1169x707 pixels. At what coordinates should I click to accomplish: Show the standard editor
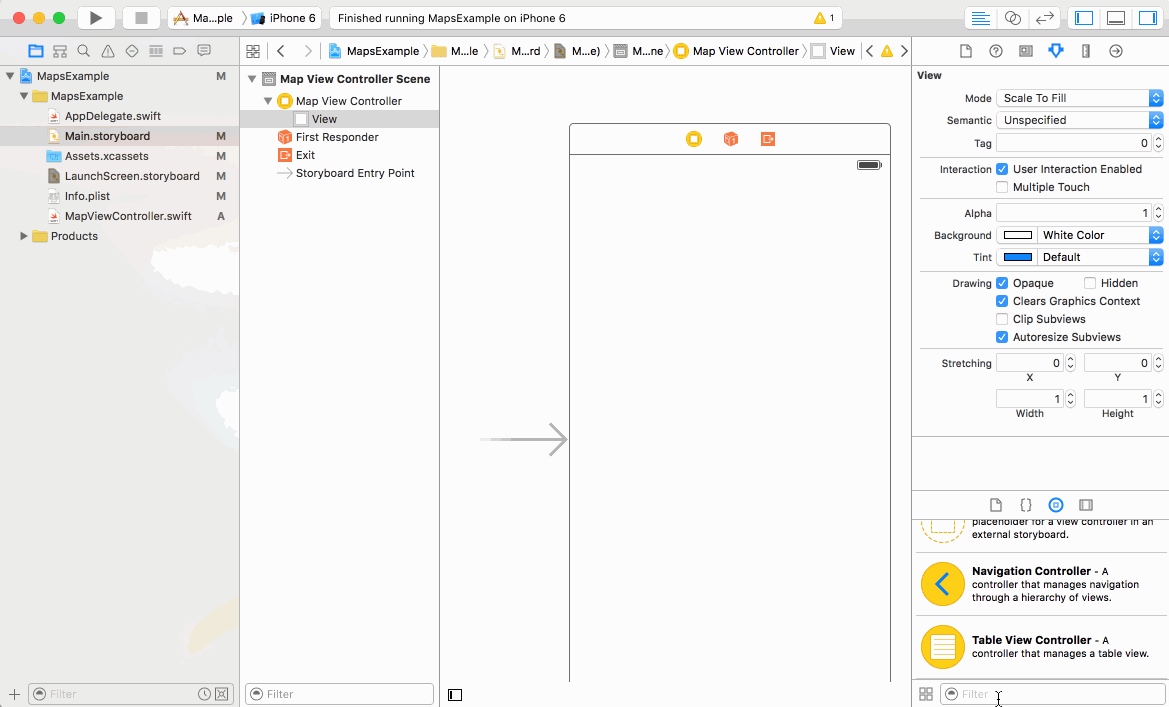(980, 18)
